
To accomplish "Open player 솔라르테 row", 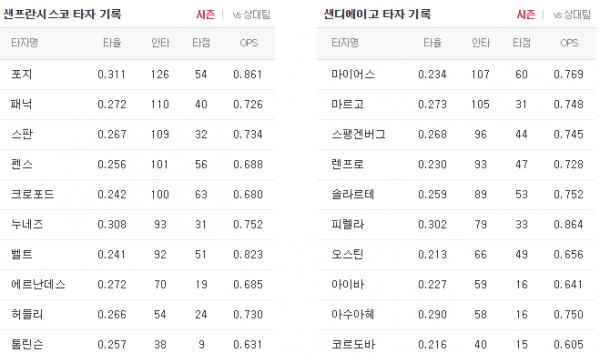I will [456, 194].
